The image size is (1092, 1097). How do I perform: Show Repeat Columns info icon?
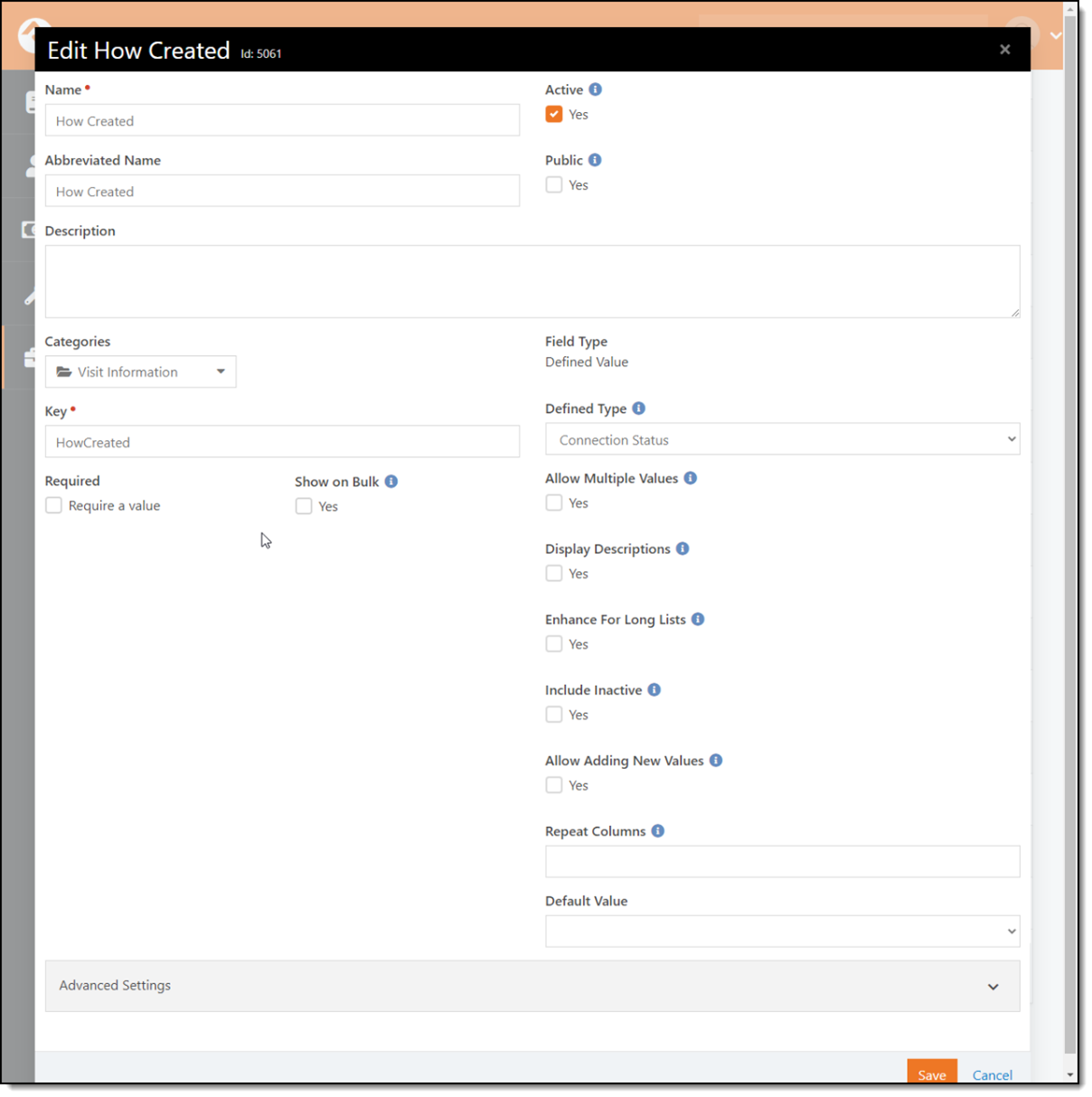pyautogui.click(x=658, y=830)
